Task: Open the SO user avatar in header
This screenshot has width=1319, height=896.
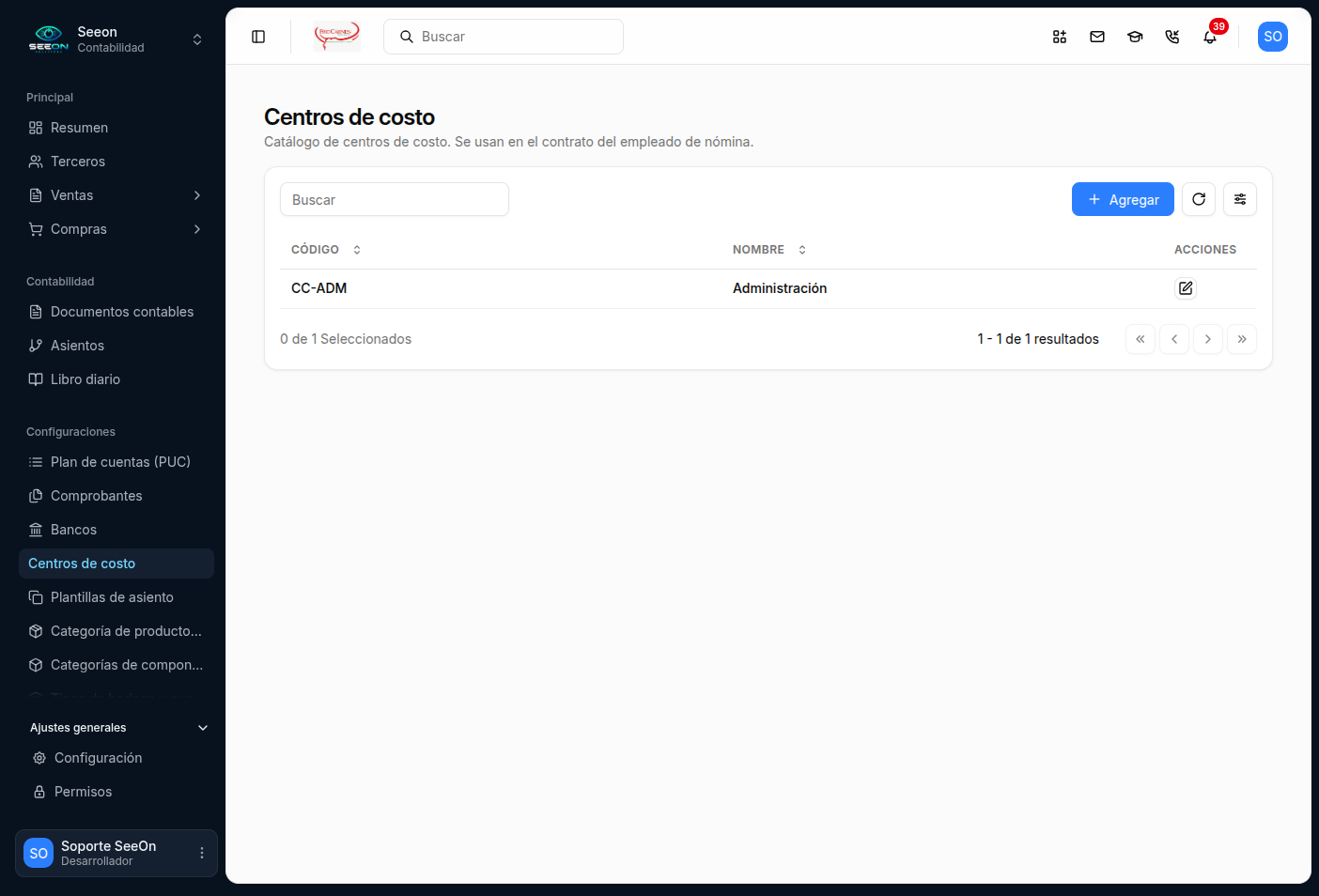Action: 1273,37
